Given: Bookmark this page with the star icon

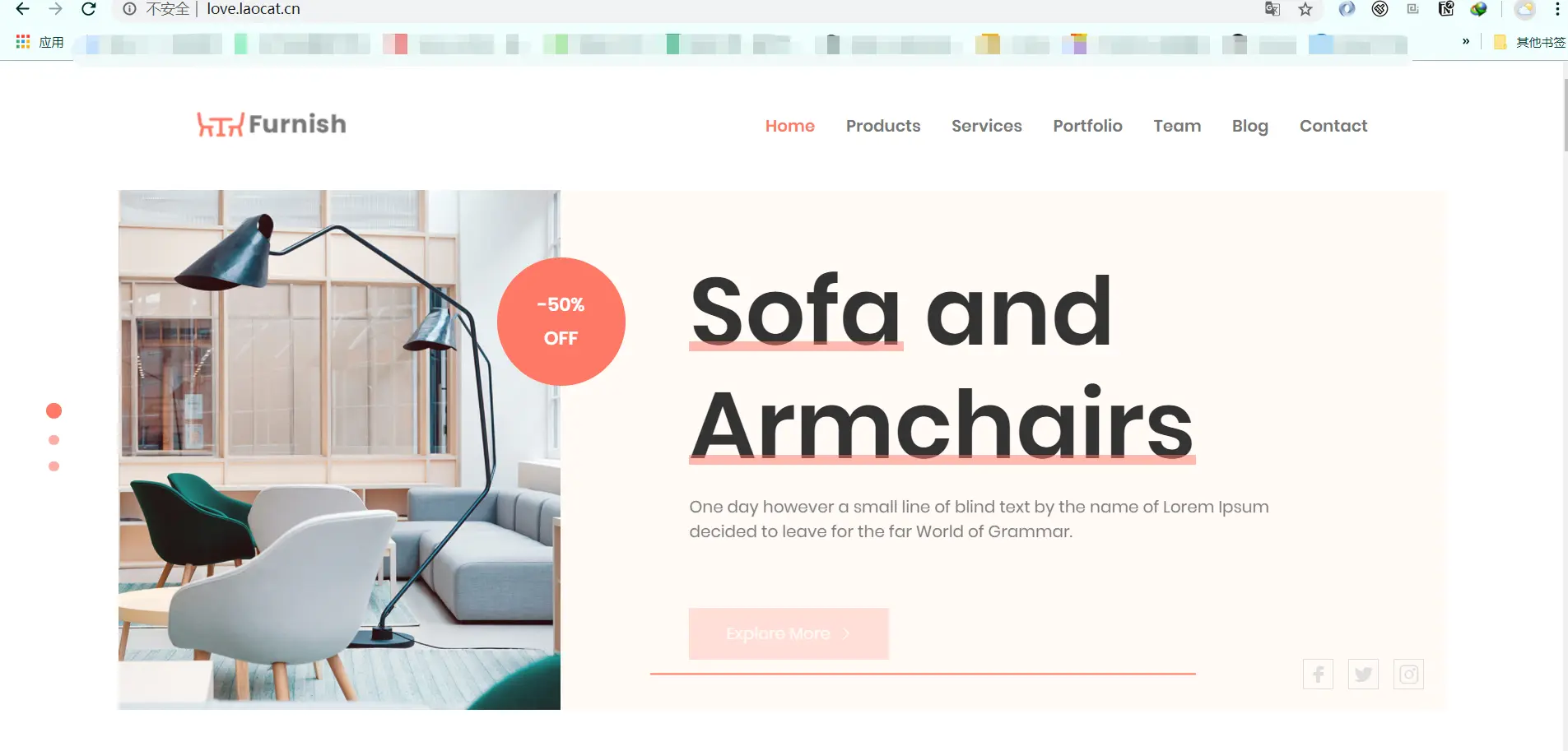Looking at the screenshot, I should pyautogui.click(x=1305, y=9).
